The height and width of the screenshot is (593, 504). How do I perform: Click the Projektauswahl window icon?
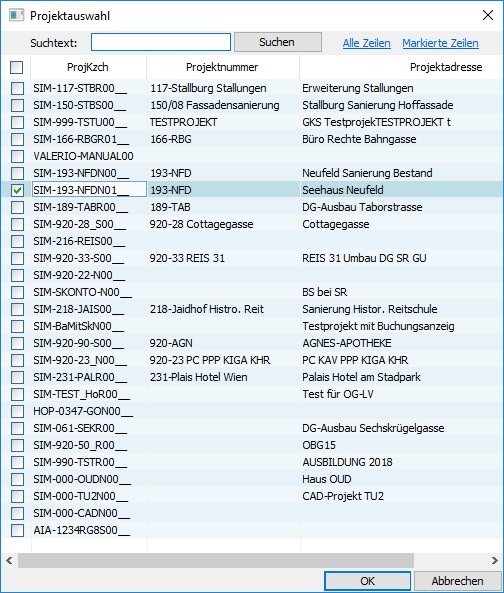coord(17,16)
